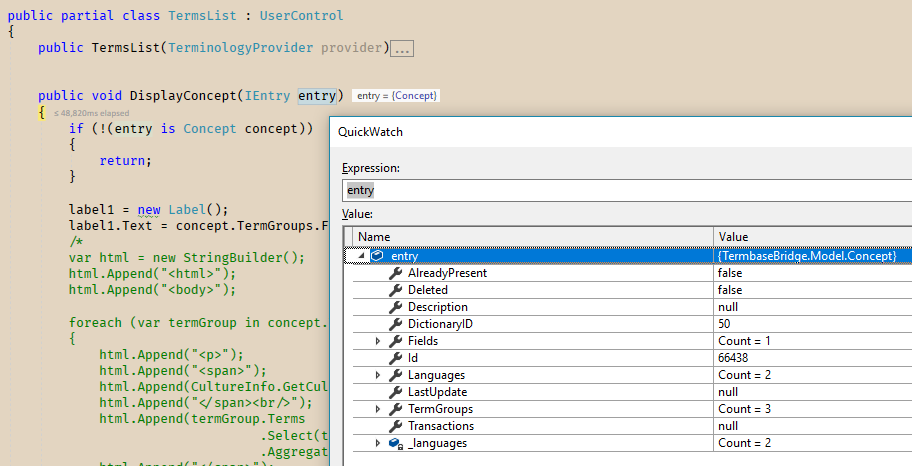Image resolution: width=912 pixels, height=466 pixels.
Task: Click the object icon beside entry row
Action: [x=377, y=256]
